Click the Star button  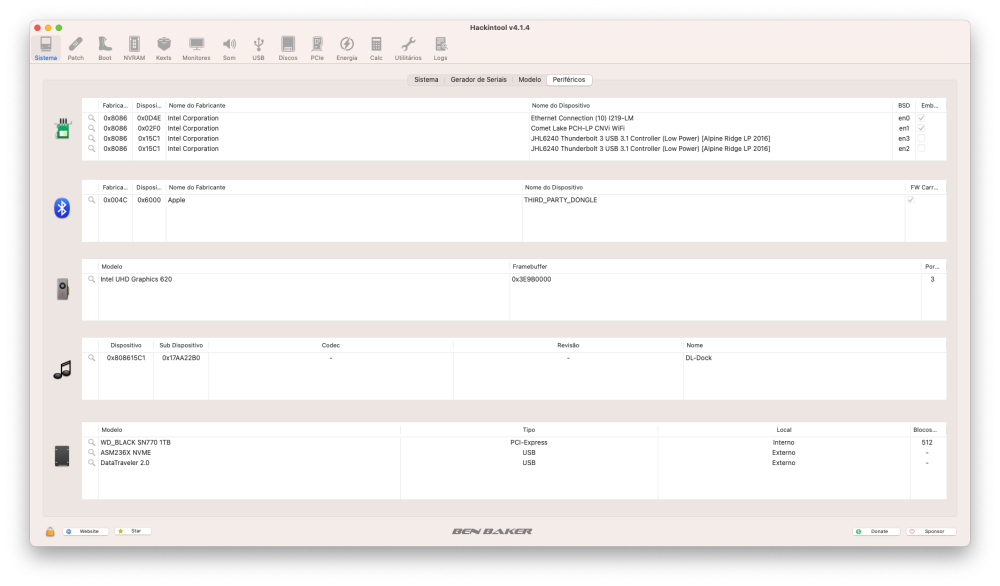point(133,531)
